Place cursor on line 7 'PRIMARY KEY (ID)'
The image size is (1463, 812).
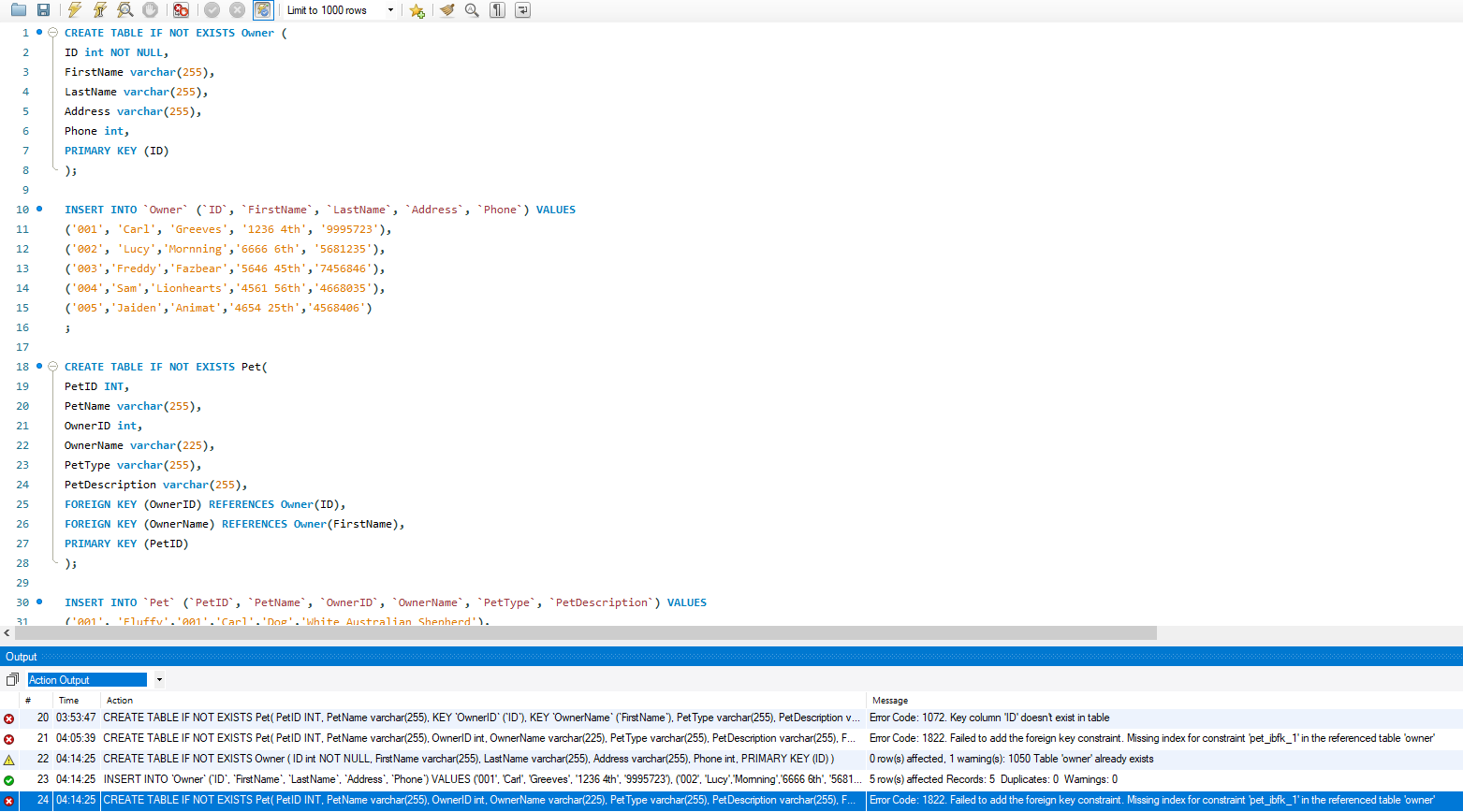coord(117,151)
